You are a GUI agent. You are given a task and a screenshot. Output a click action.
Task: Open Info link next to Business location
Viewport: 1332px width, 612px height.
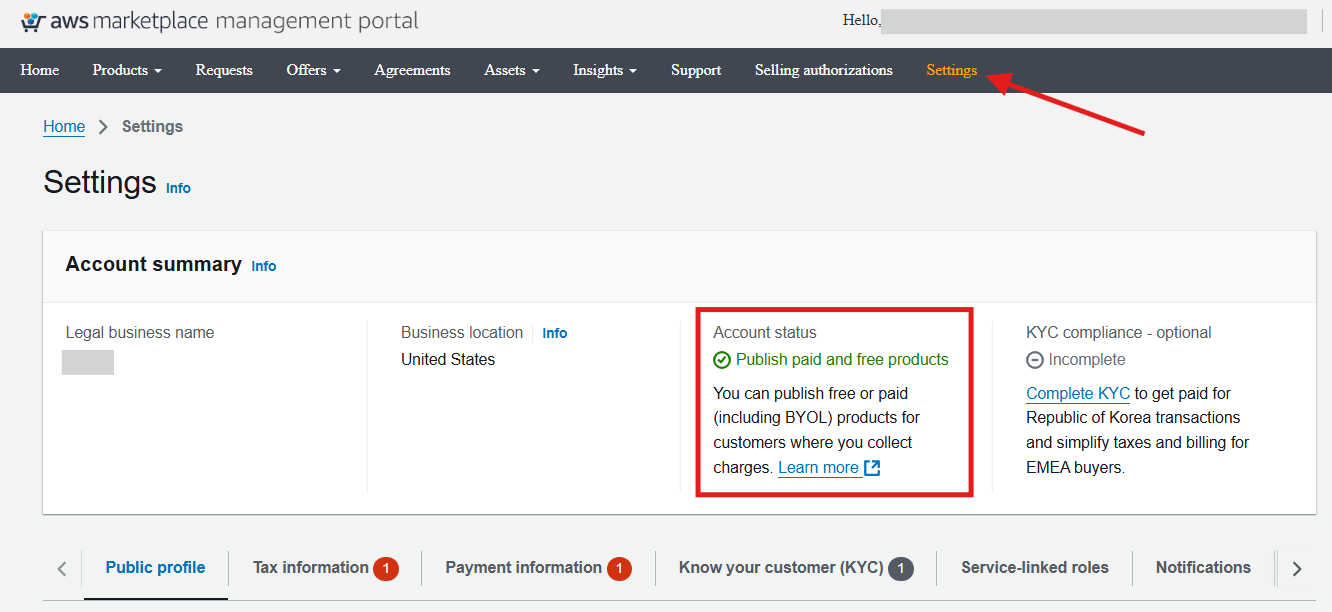555,333
